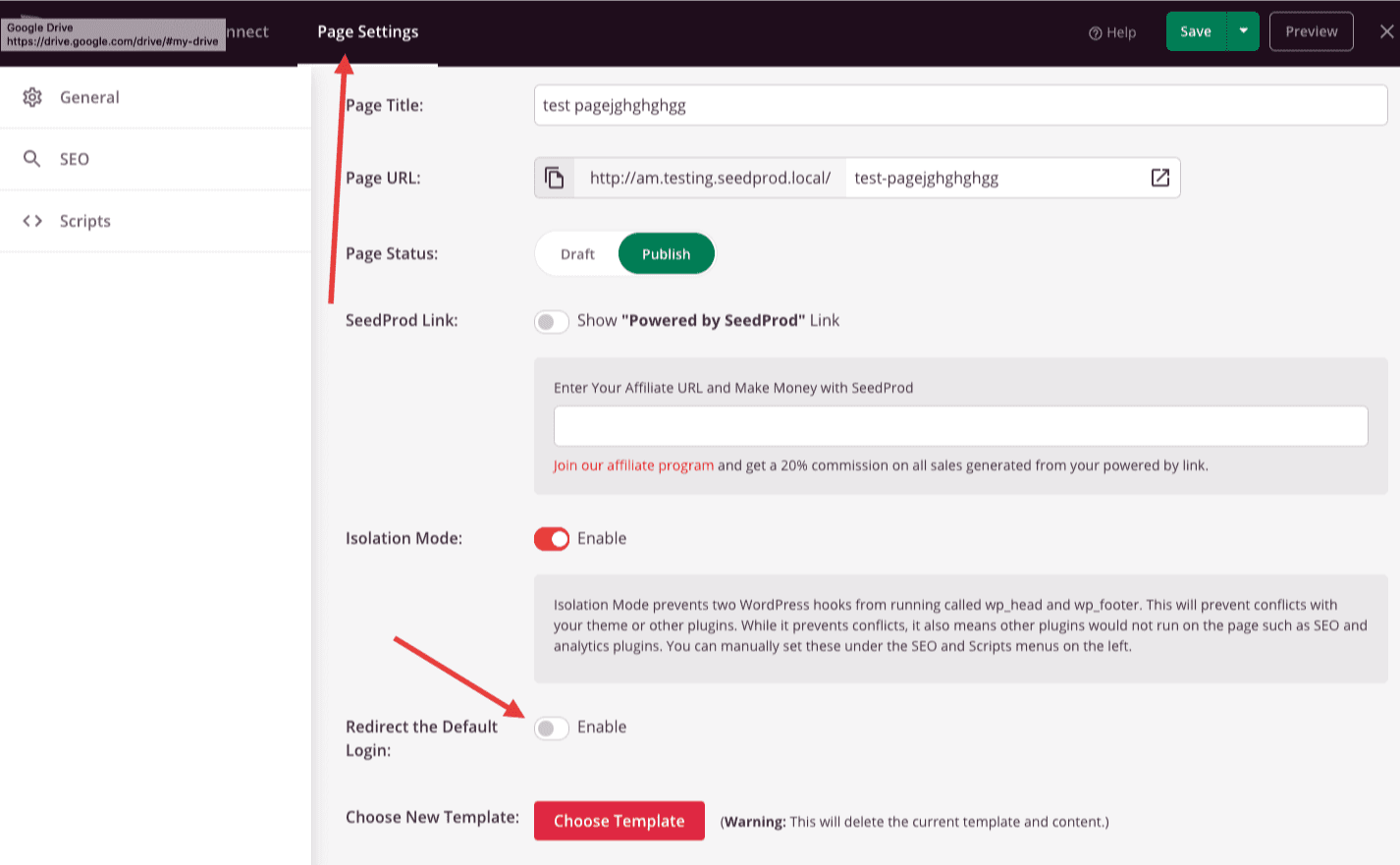Switch to the Page Settings tab
The image size is (1400, 865).
(x=367, y=31)
